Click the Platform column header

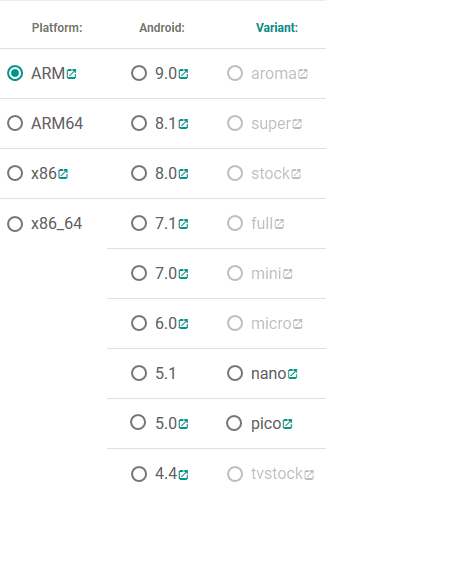(57, 28)
